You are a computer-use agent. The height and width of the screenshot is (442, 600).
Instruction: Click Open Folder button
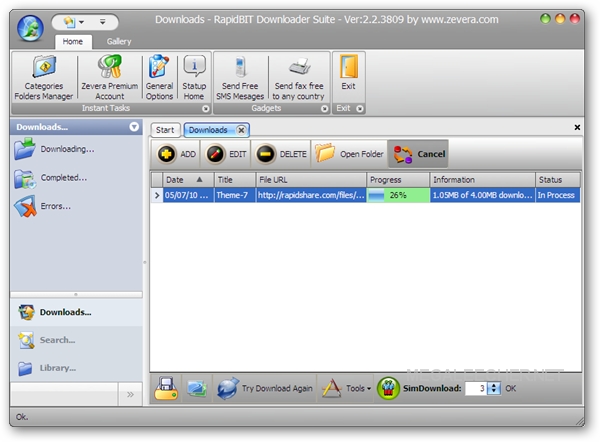tap(349, 154)
